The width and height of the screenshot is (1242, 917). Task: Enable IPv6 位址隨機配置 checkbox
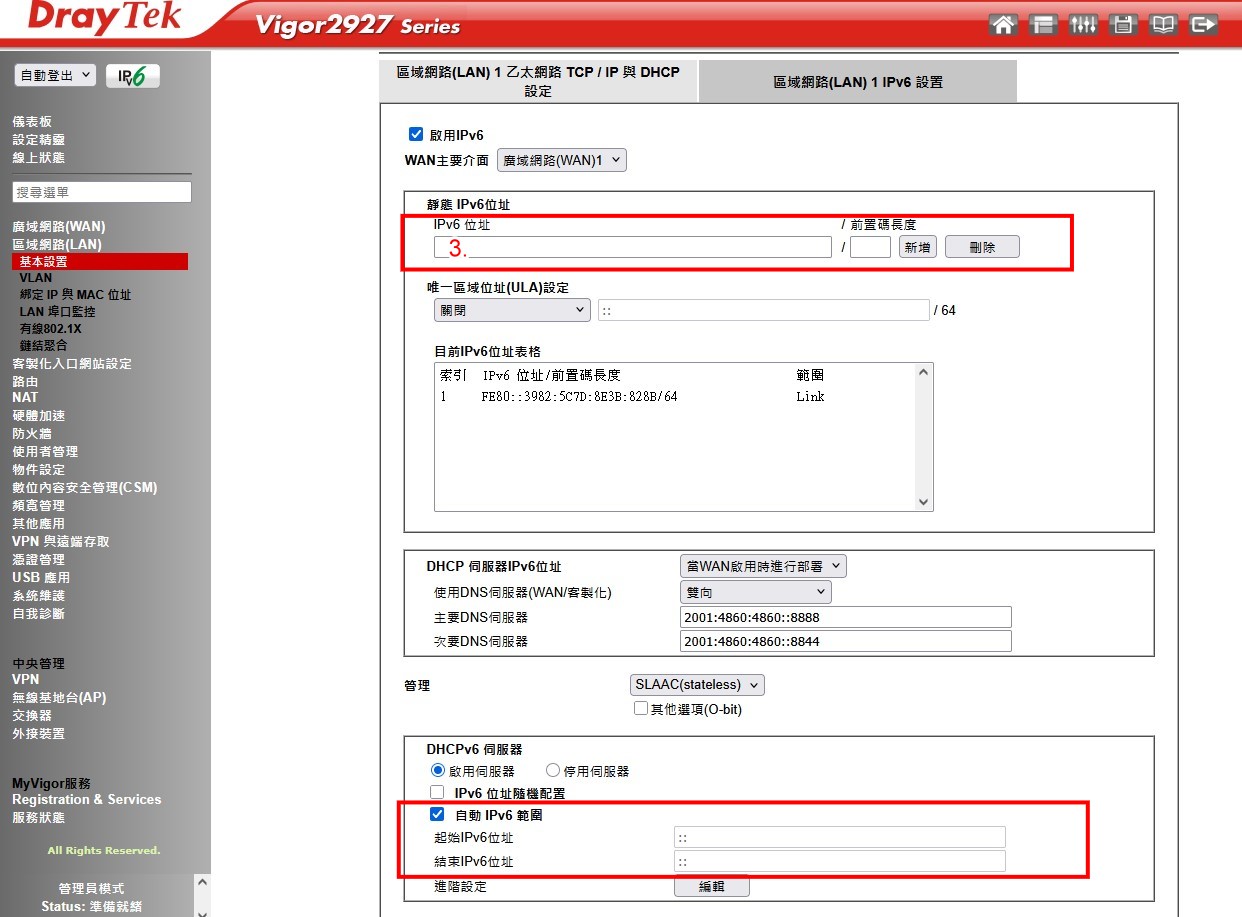(437, 792)
